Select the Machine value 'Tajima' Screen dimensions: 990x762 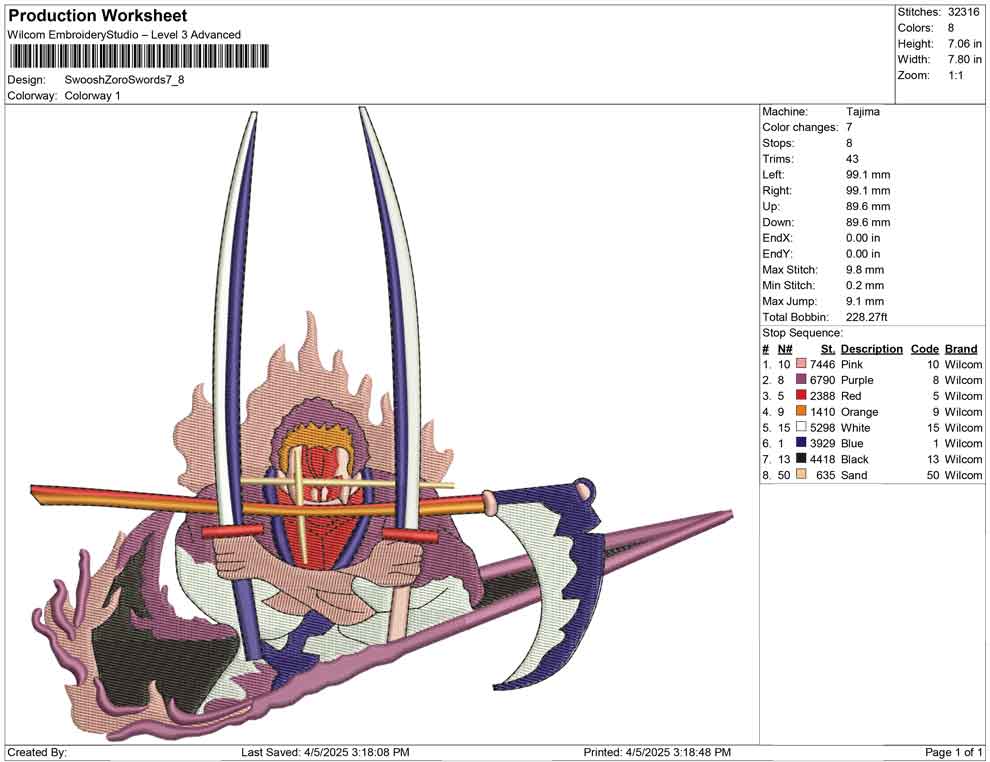862,112
